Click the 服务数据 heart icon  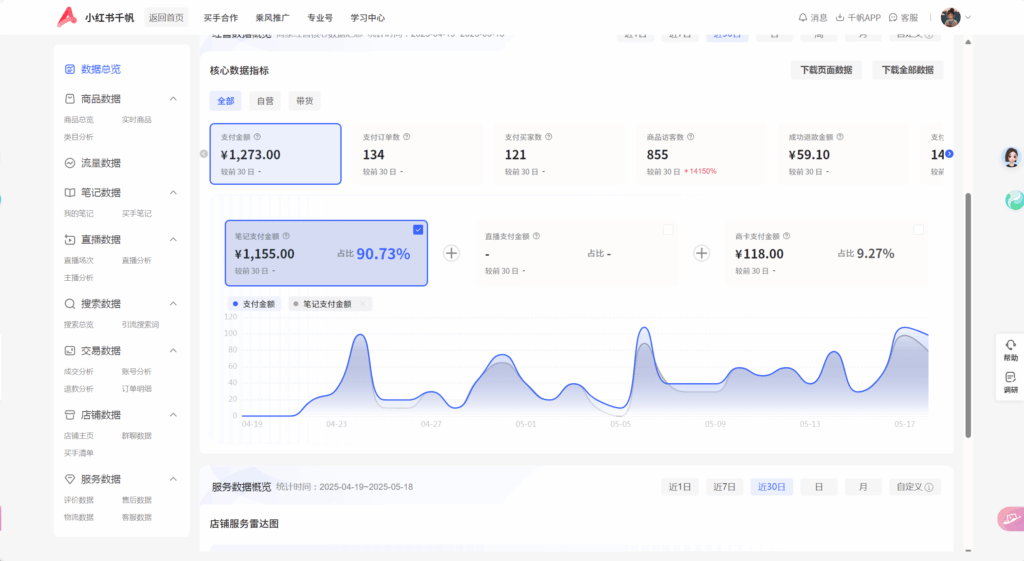[x=70, y=479]
